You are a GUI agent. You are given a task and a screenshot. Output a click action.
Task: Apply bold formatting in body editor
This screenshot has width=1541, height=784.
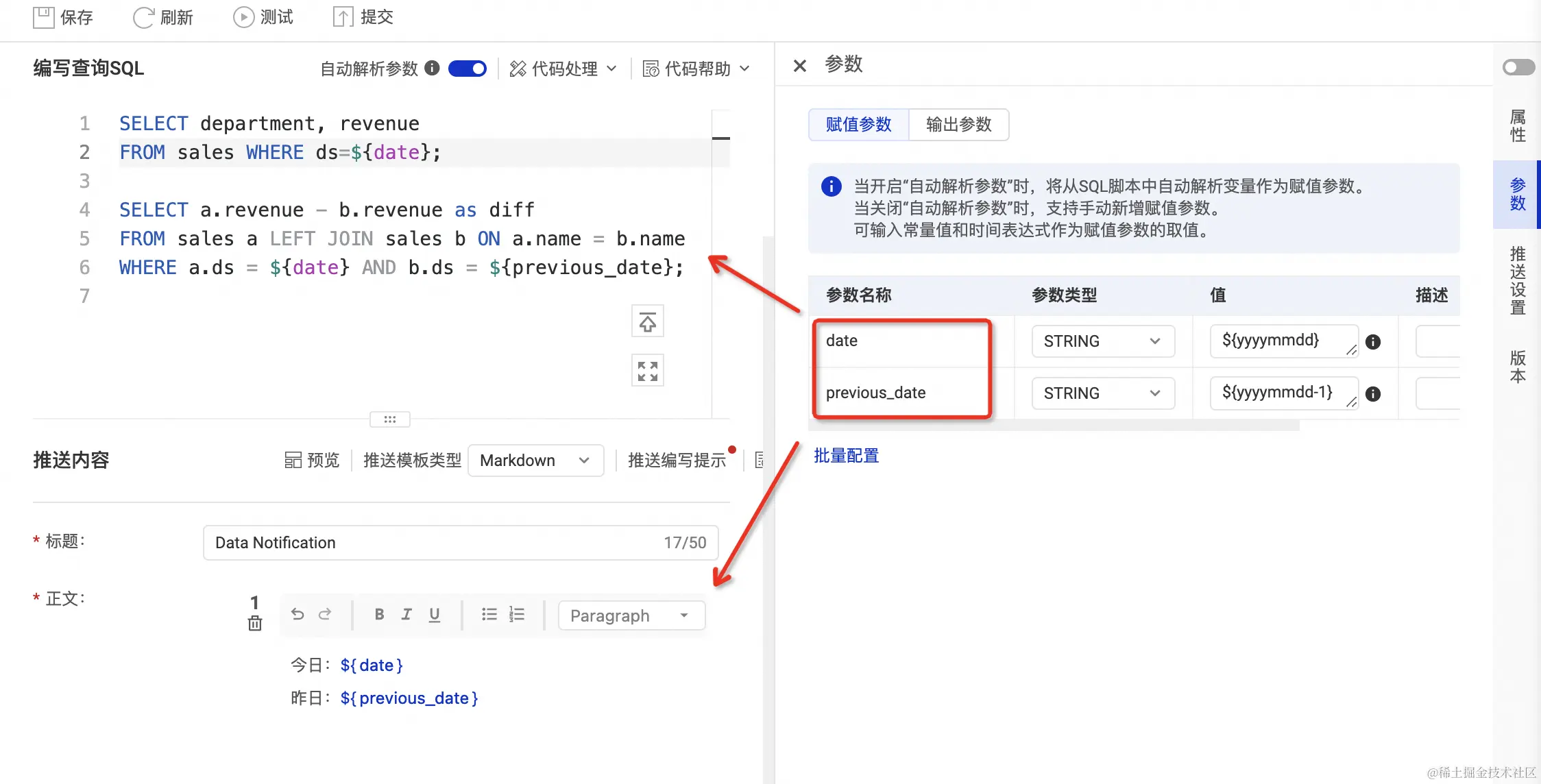(379, 615)
